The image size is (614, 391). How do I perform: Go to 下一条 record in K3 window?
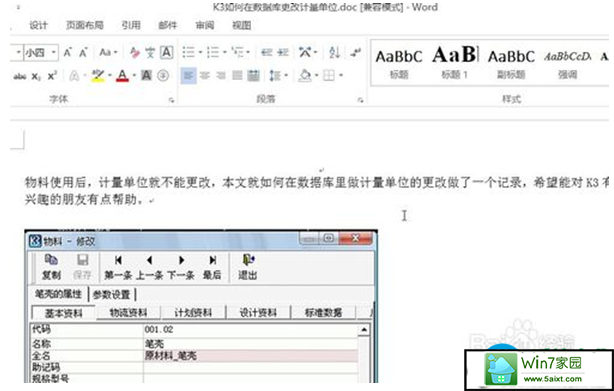coord(181,267)
